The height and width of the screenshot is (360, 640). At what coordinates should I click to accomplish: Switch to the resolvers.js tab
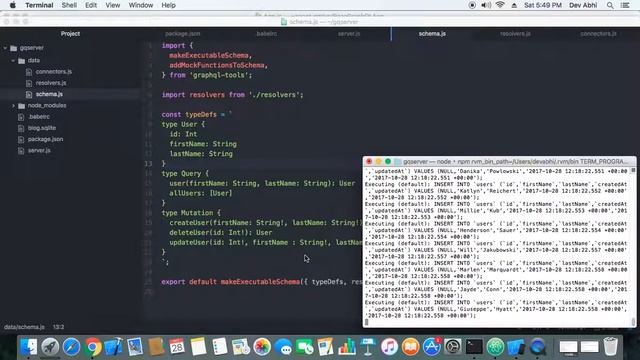tap(516, 34)
